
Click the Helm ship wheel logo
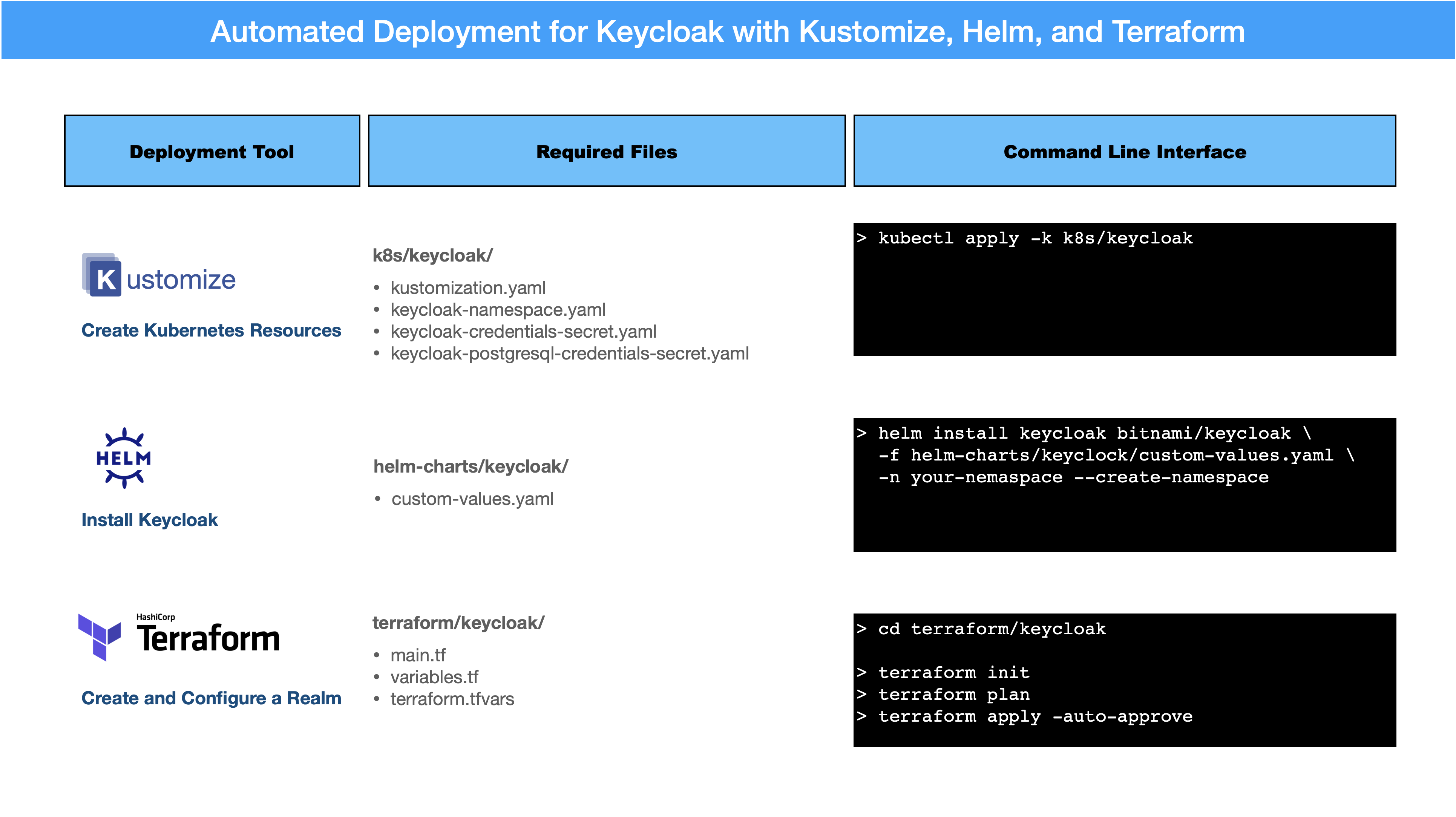(124, 457)
